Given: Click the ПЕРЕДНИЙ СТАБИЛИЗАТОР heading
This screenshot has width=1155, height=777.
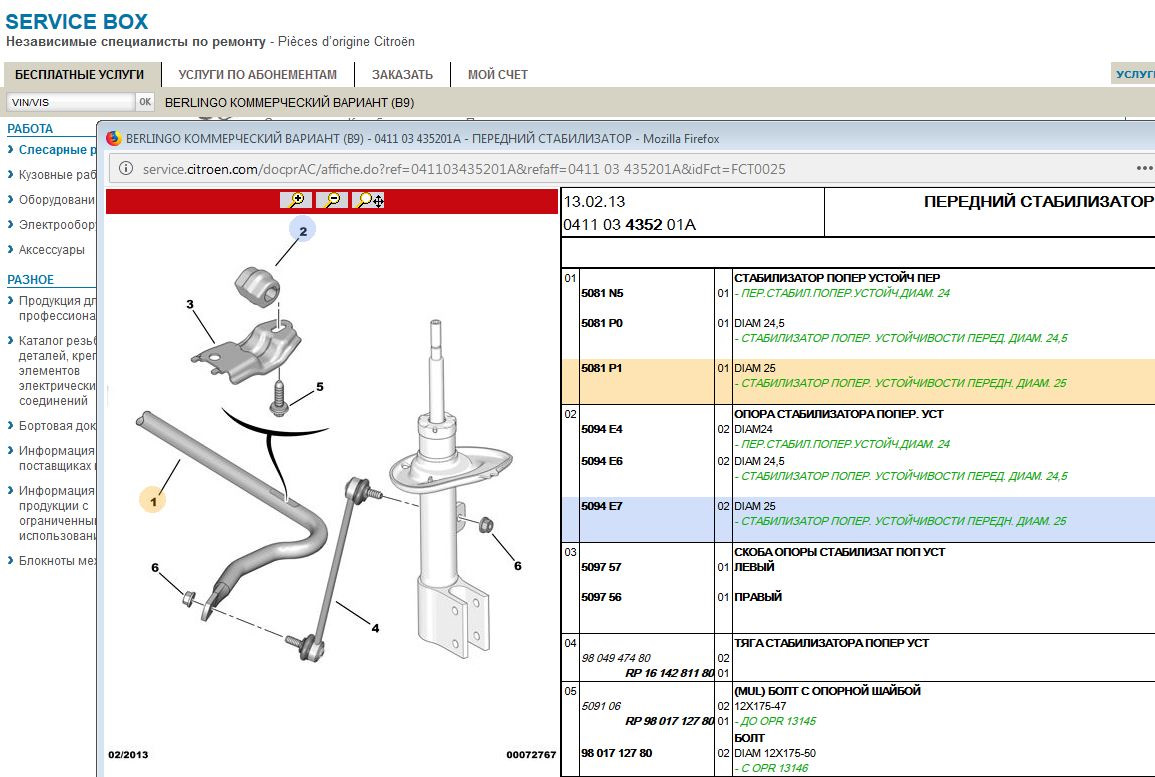Looking at the screenshot, I should coord(1039,201).
